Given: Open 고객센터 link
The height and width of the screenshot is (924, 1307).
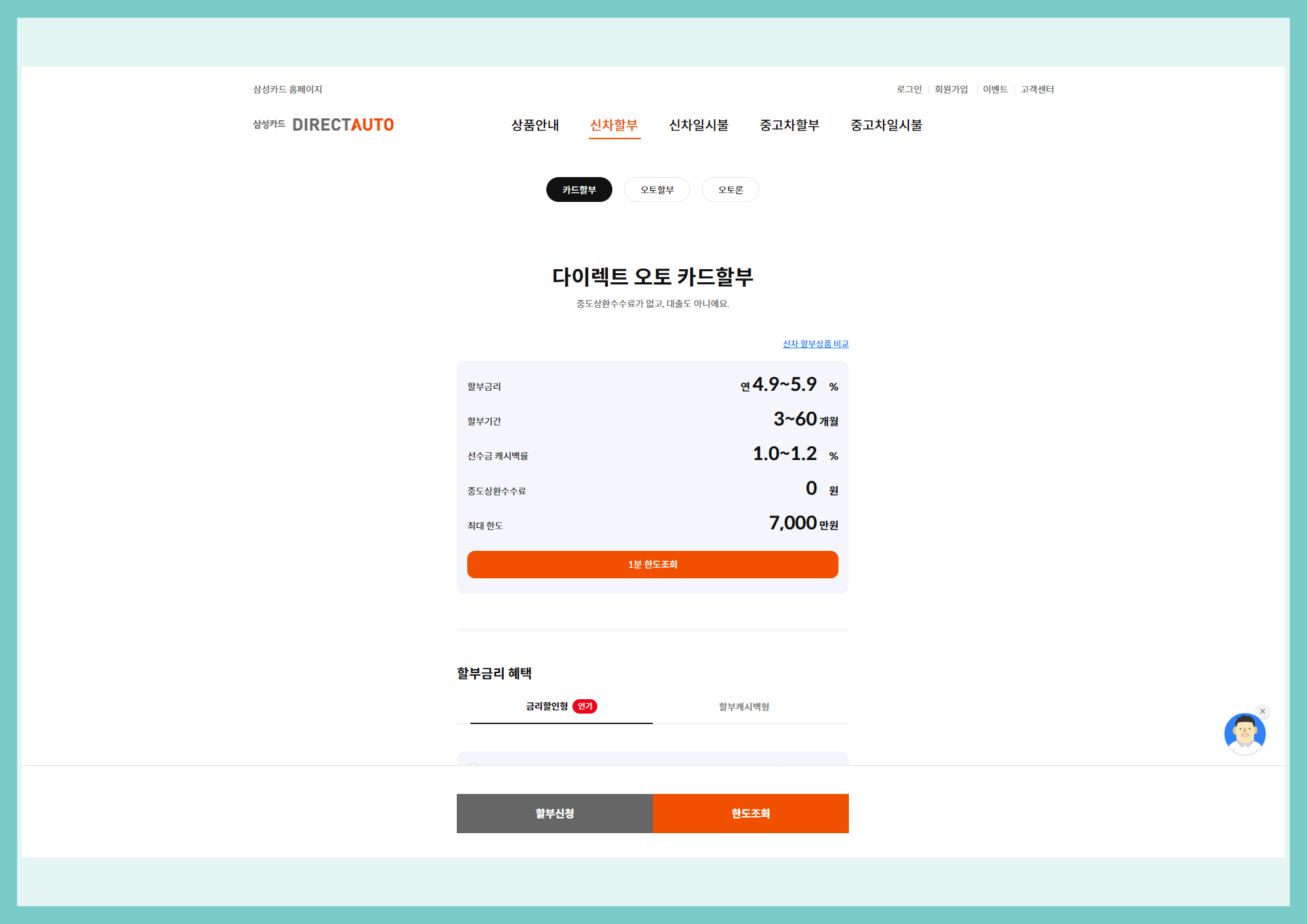Looking at the screenshot, I should (1037, 90).
